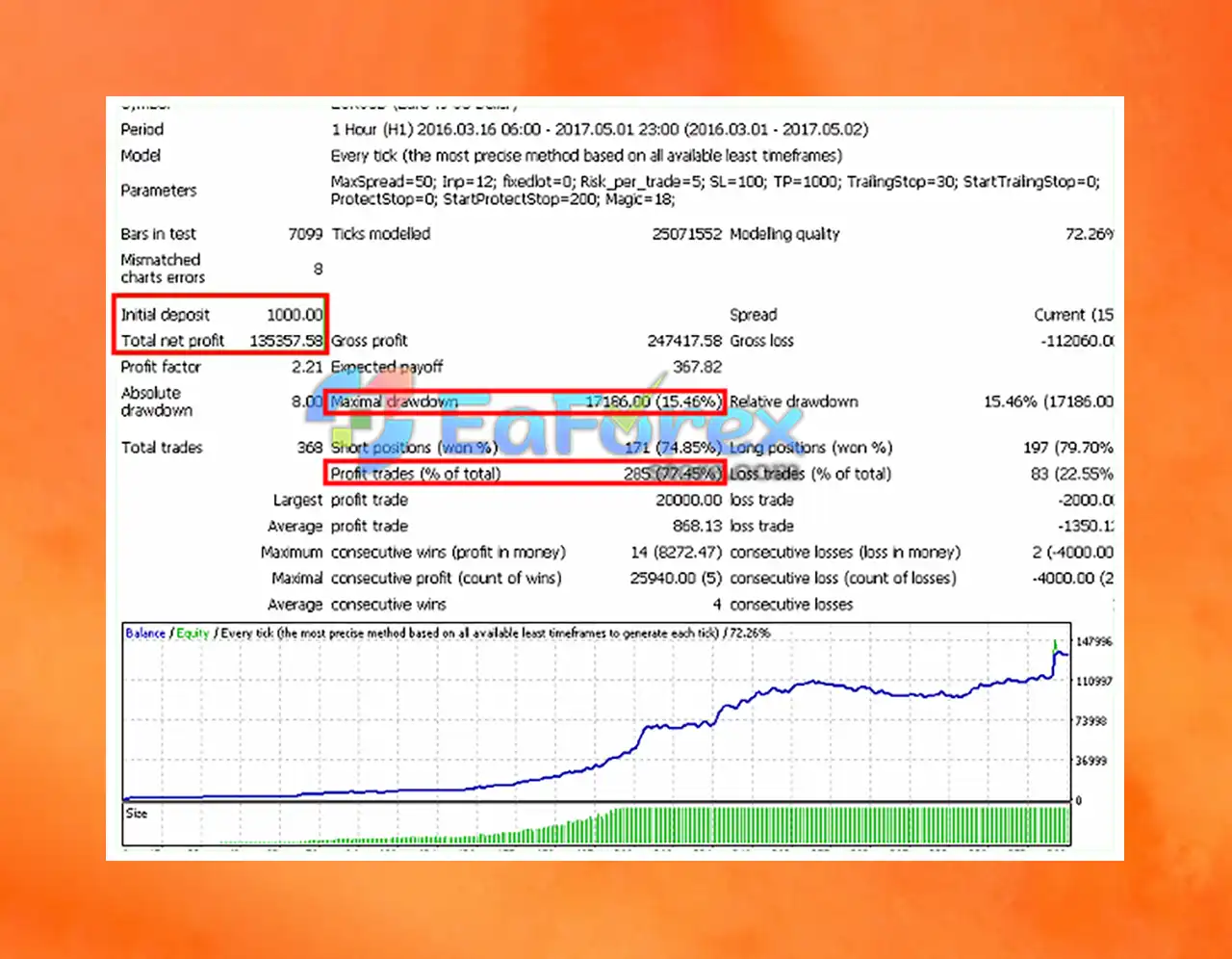
Task: Select the ticks modelled value 25071552
Action: (686, 233)
